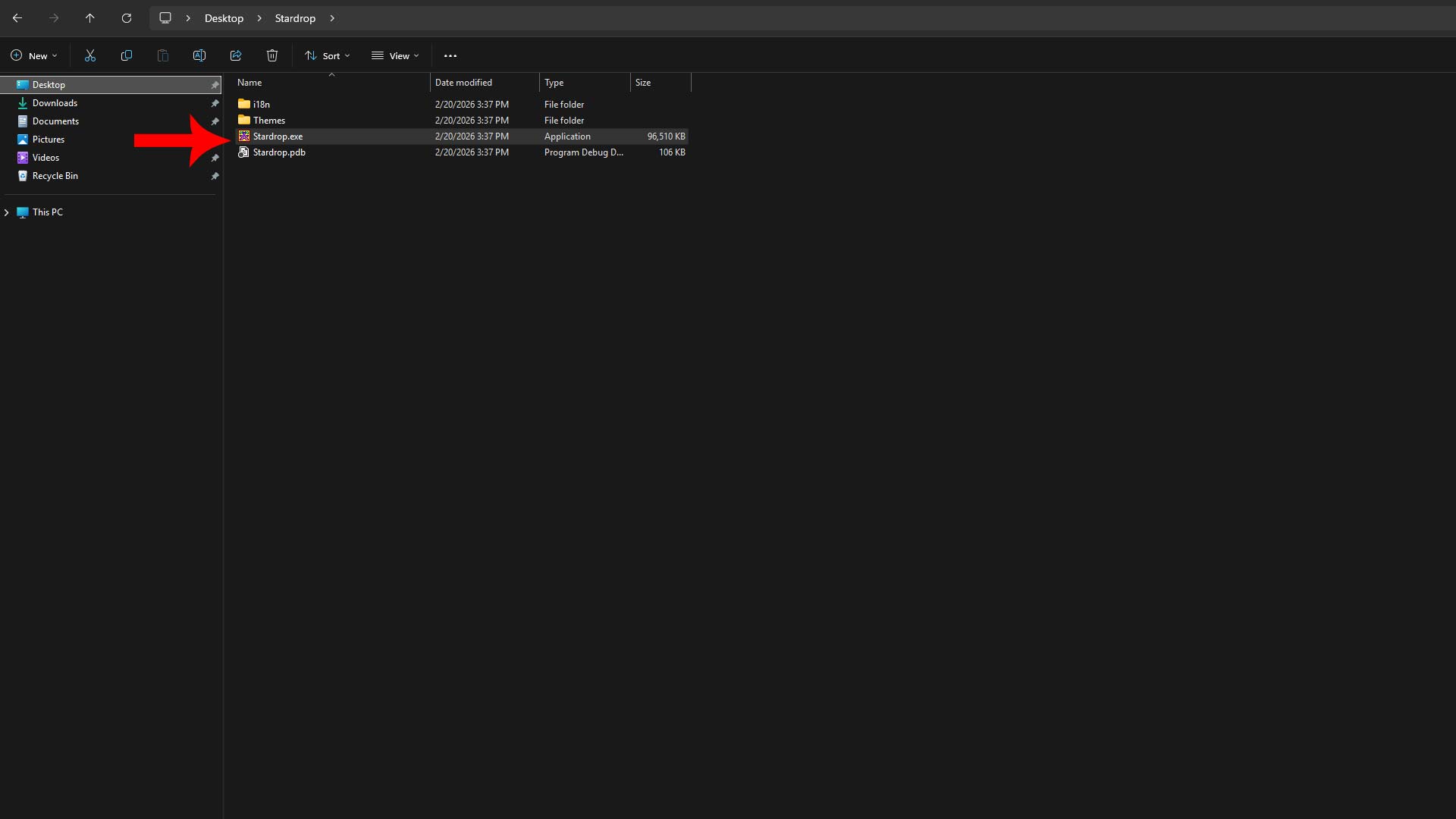Unpin Recycle Bin from Quick Access

click(215, 176)
